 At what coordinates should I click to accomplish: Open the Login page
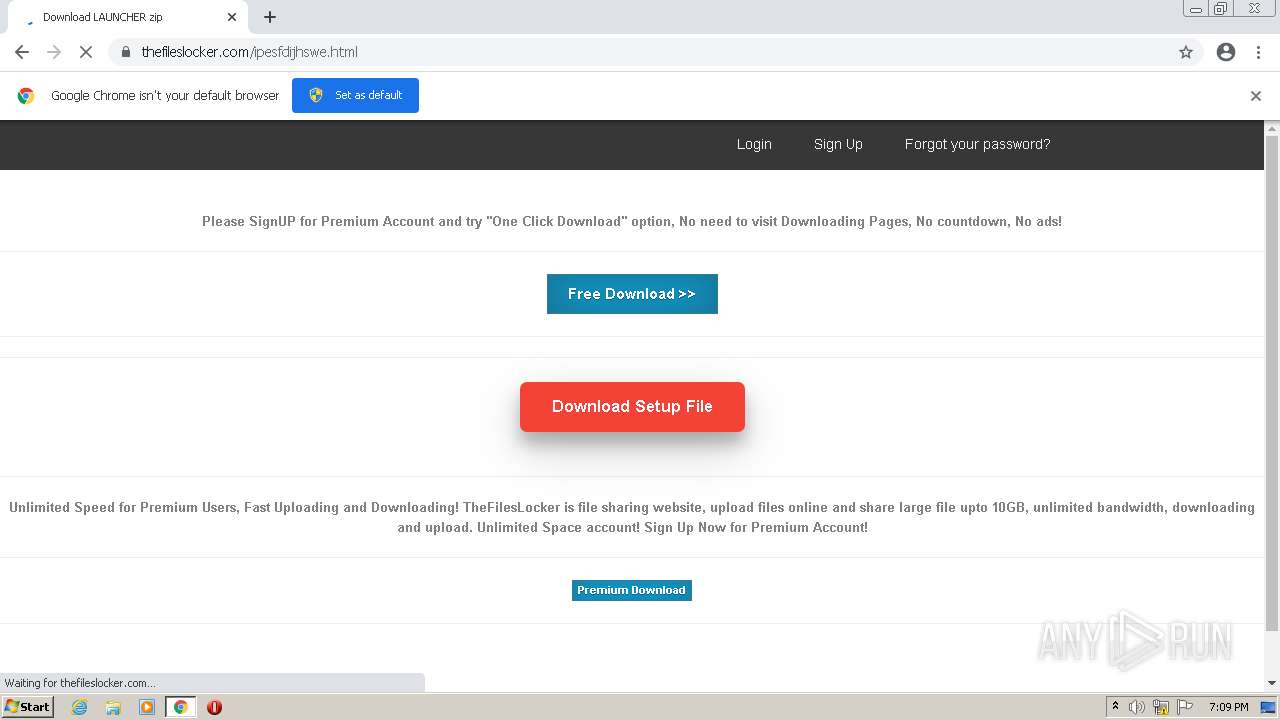[754, 144]
